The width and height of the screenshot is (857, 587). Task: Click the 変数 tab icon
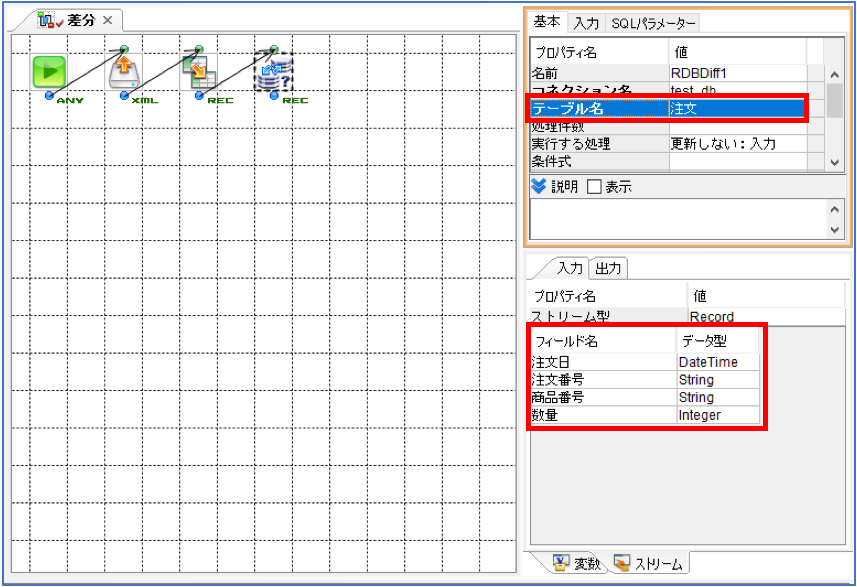tap(561, 563)
